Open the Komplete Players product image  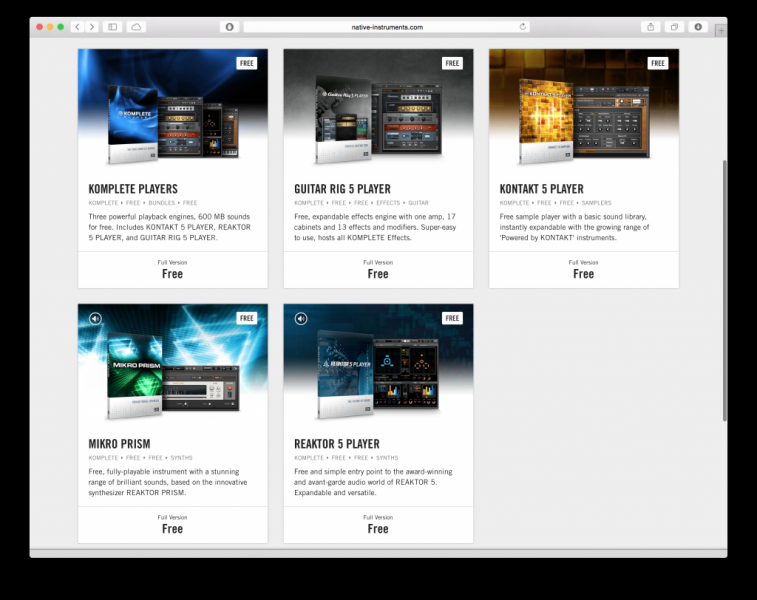173,111
